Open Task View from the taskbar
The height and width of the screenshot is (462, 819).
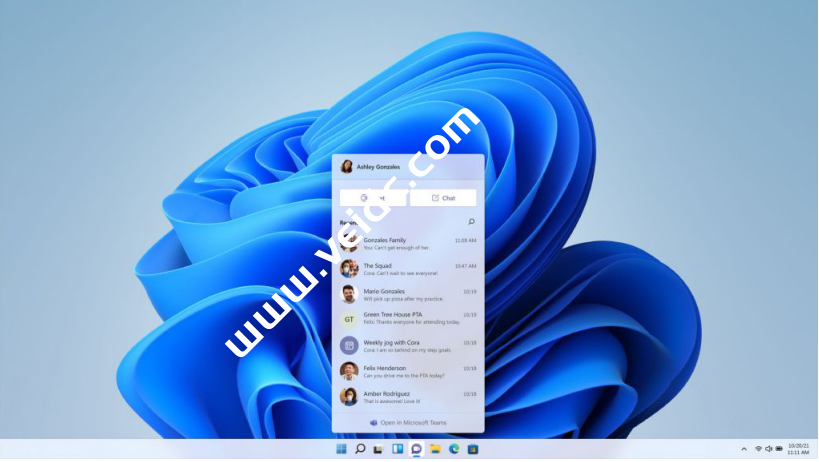pos(378,450)
